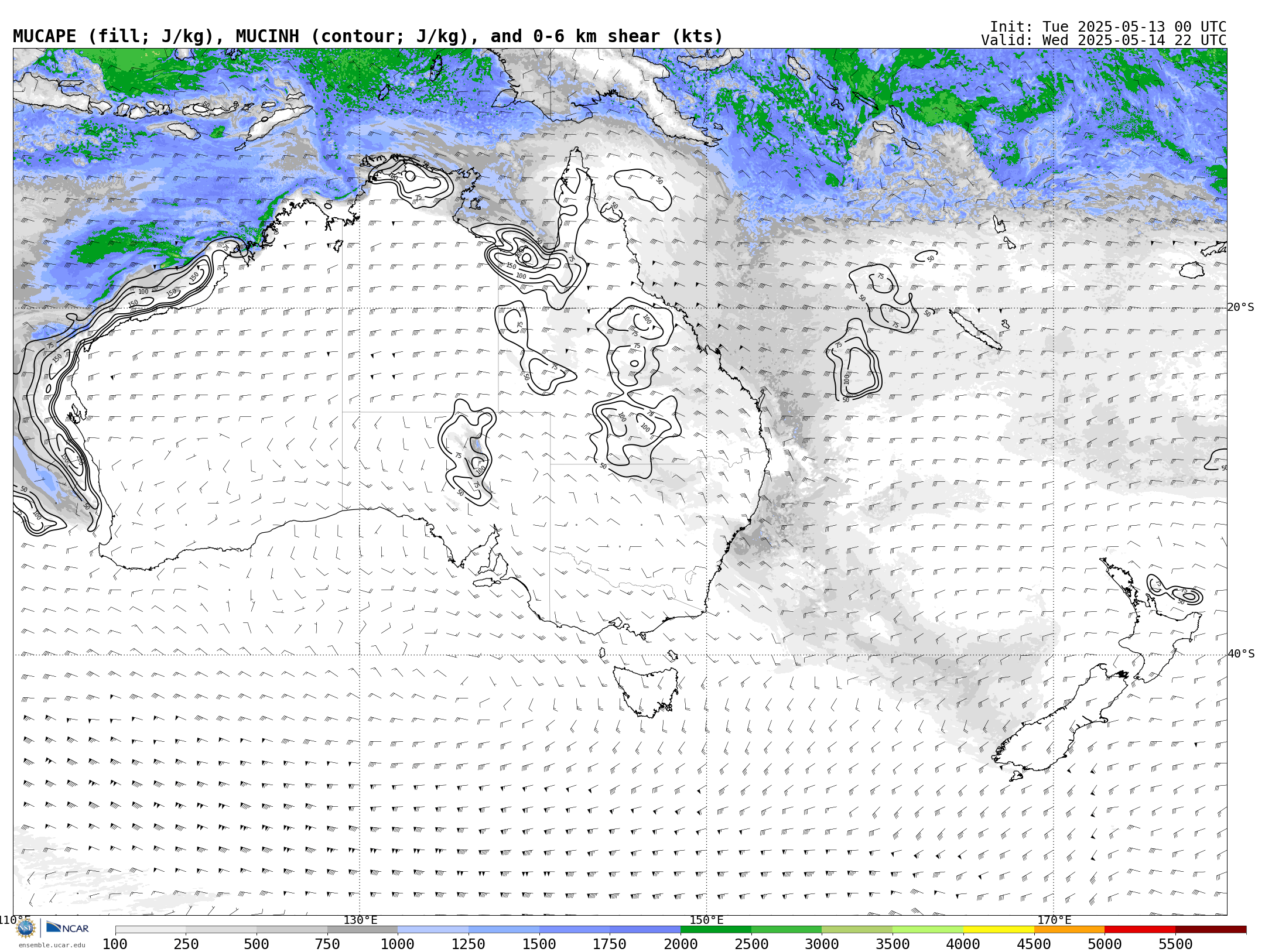Screen dimensions: 1265x952
Task: Click the 1500 colorbar label
Action: tap(539, 944)
